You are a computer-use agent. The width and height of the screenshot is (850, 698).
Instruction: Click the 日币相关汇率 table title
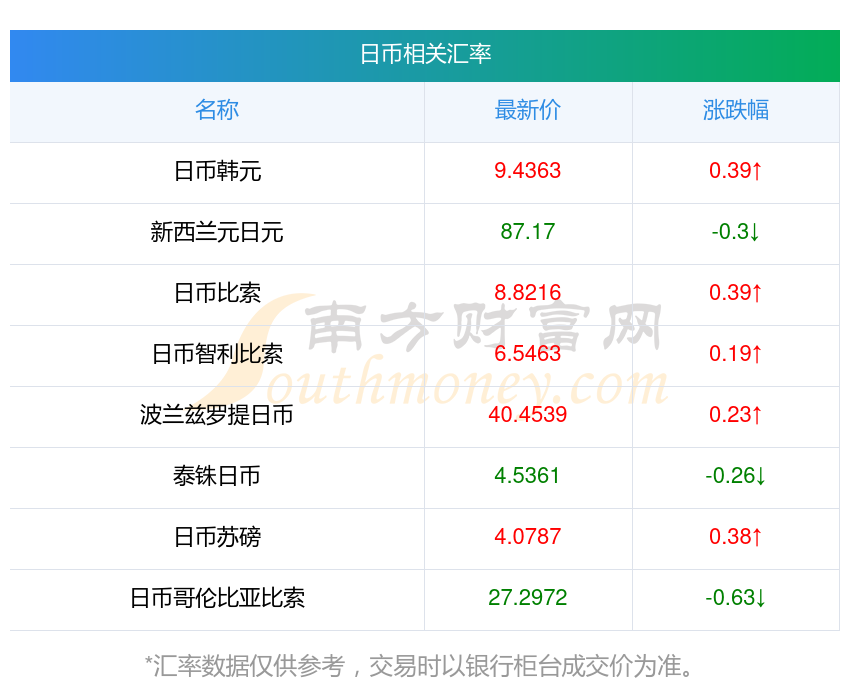tap(426, 55)
